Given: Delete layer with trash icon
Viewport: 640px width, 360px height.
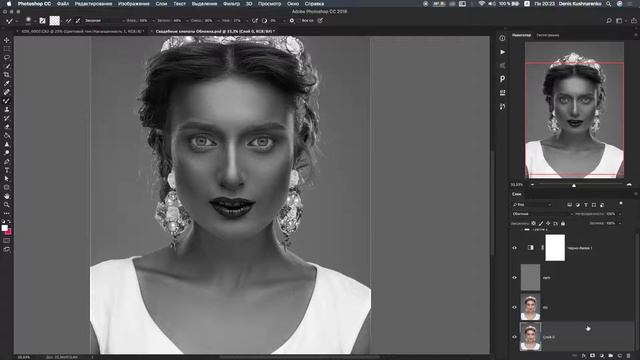Looking at the screenshot, I should pos(629,356).
